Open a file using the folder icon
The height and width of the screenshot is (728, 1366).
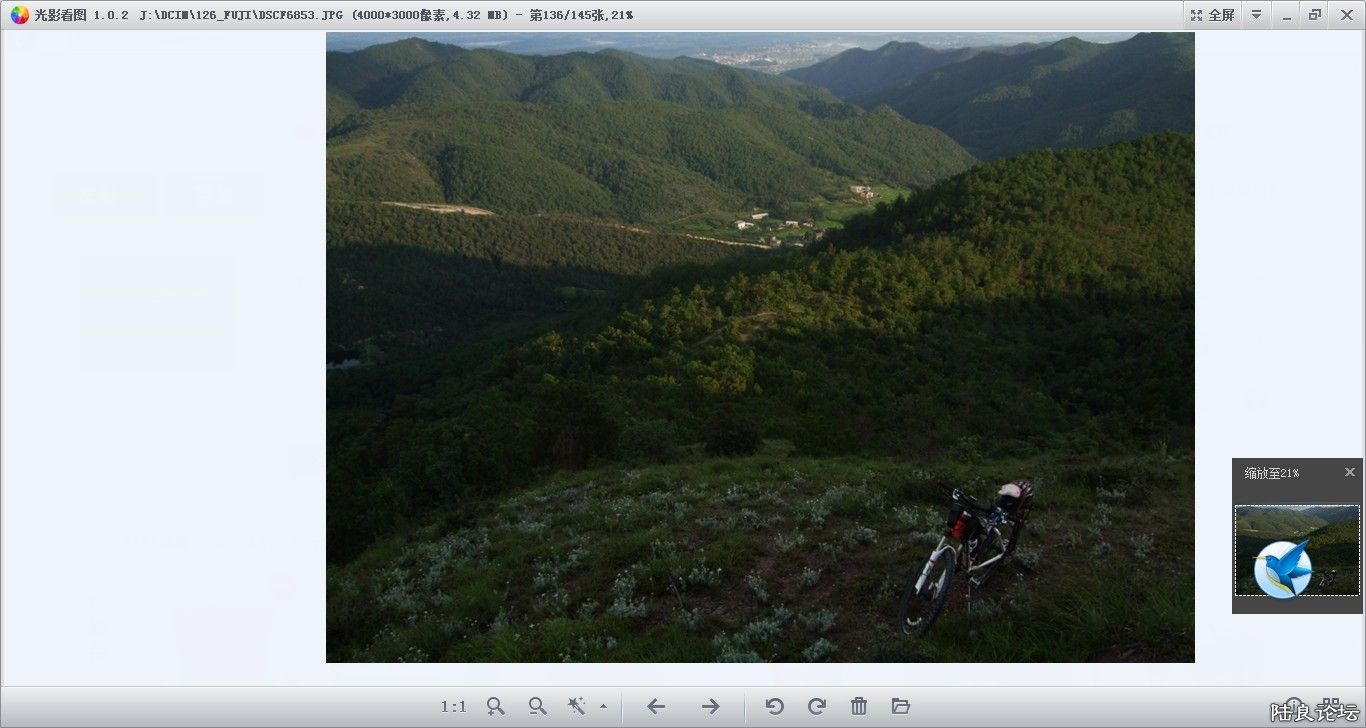(899, 706)
